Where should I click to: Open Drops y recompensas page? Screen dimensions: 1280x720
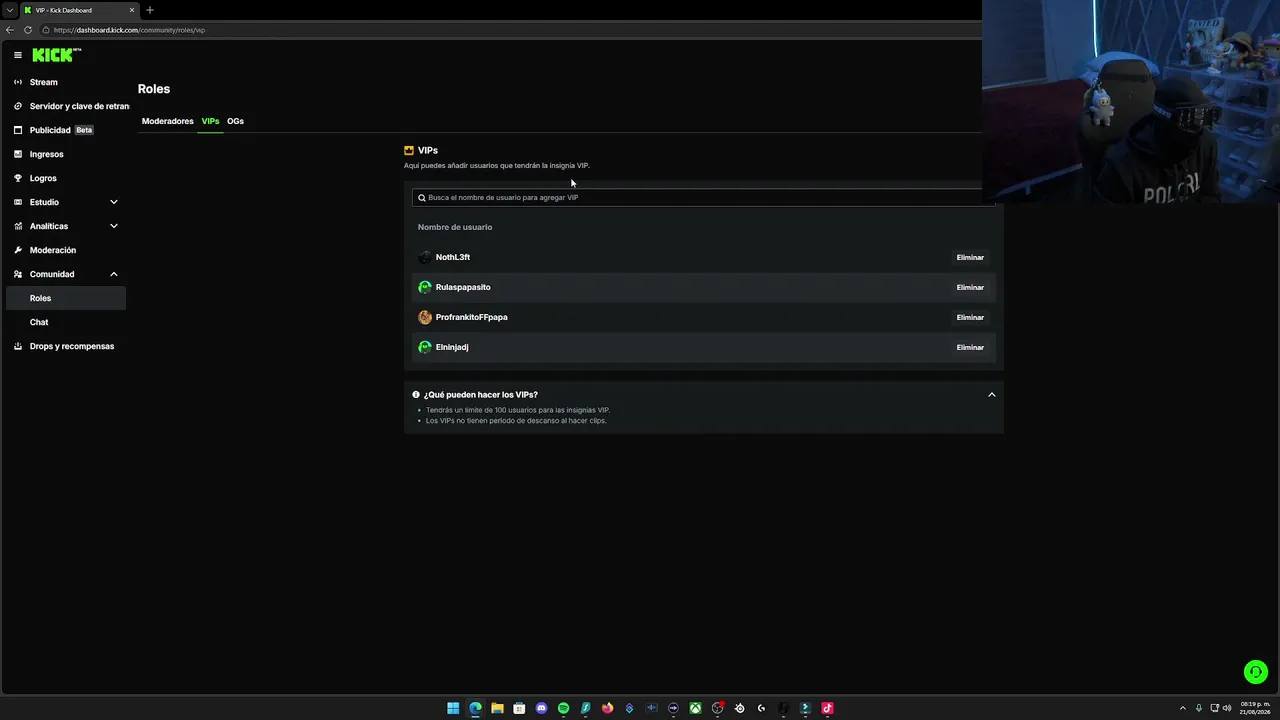click(x=71, y=346)
